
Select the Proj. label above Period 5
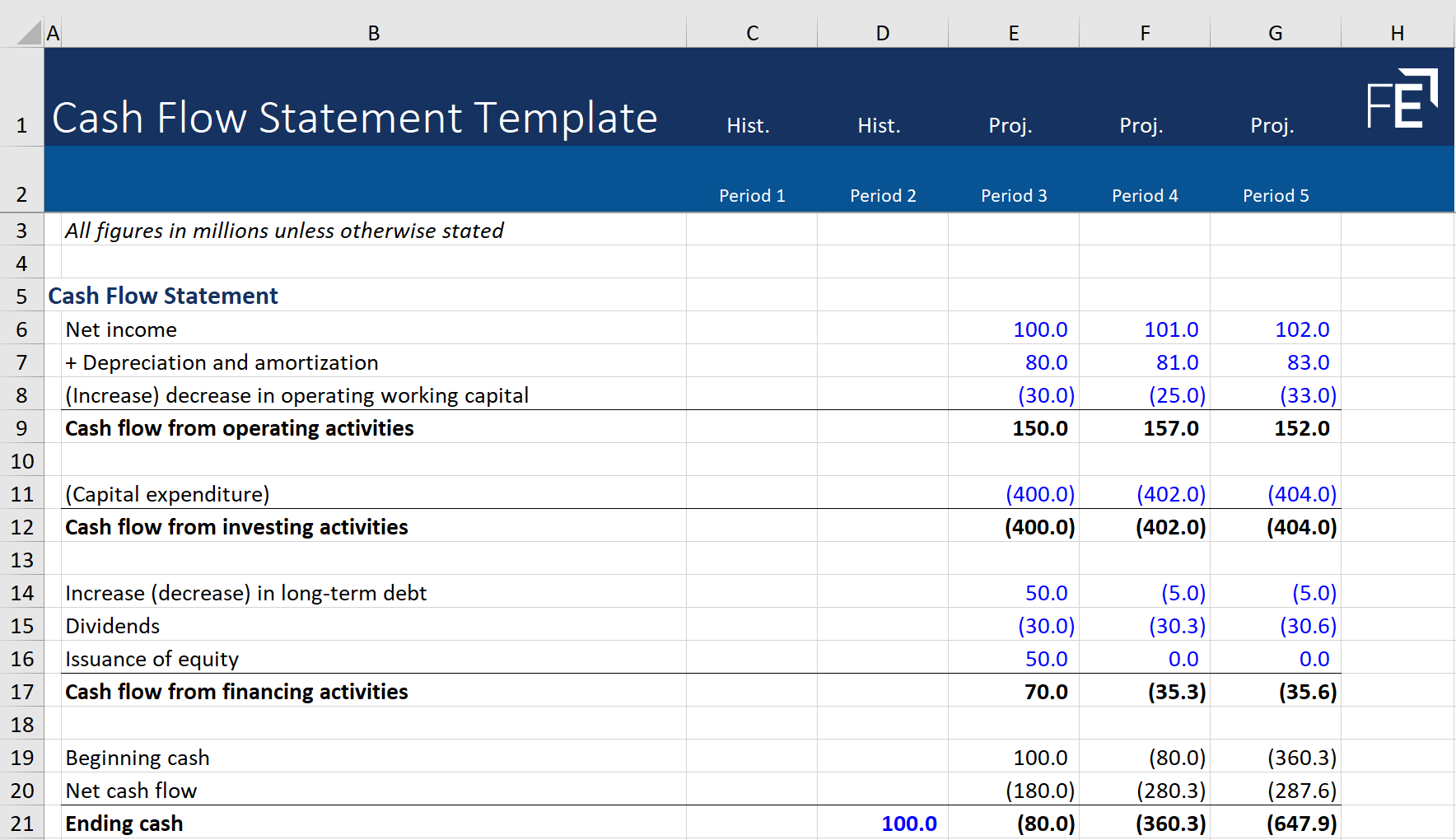click(x=1272, y=124)
